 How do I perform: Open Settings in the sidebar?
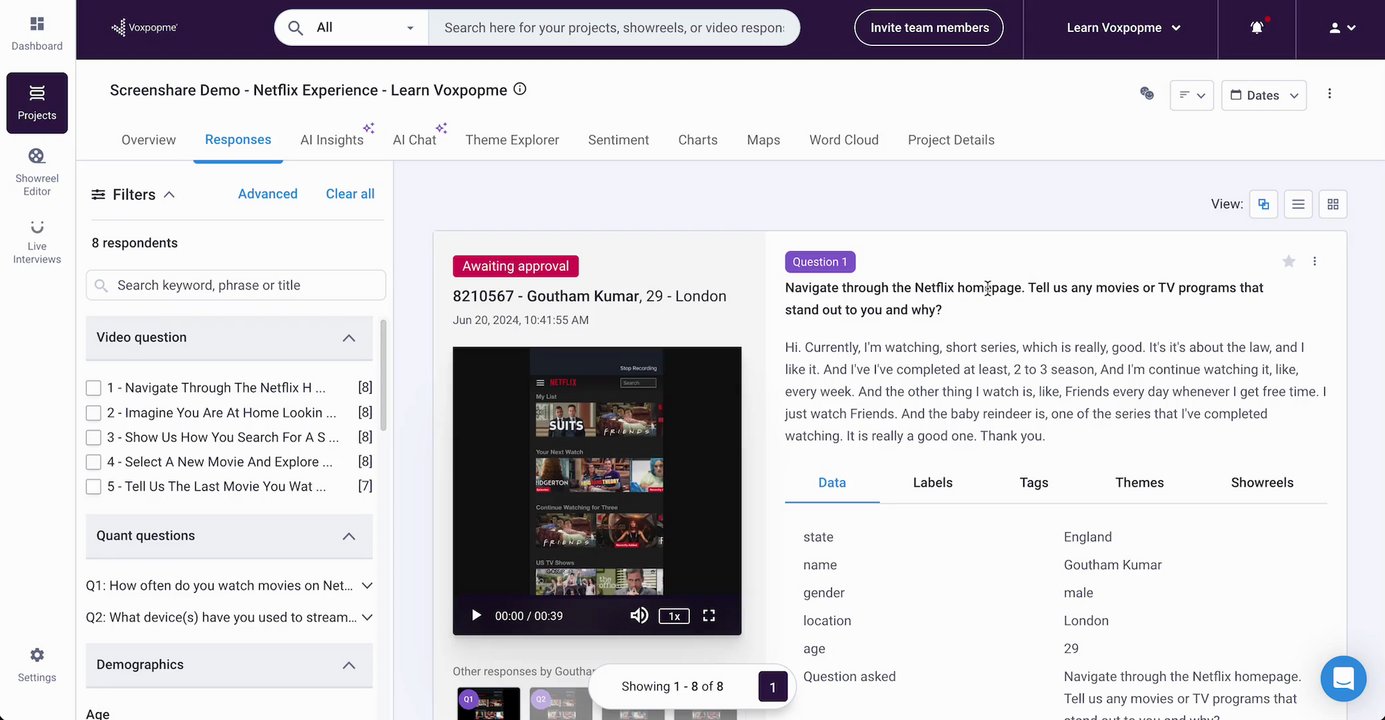click(x=37, y=665)
